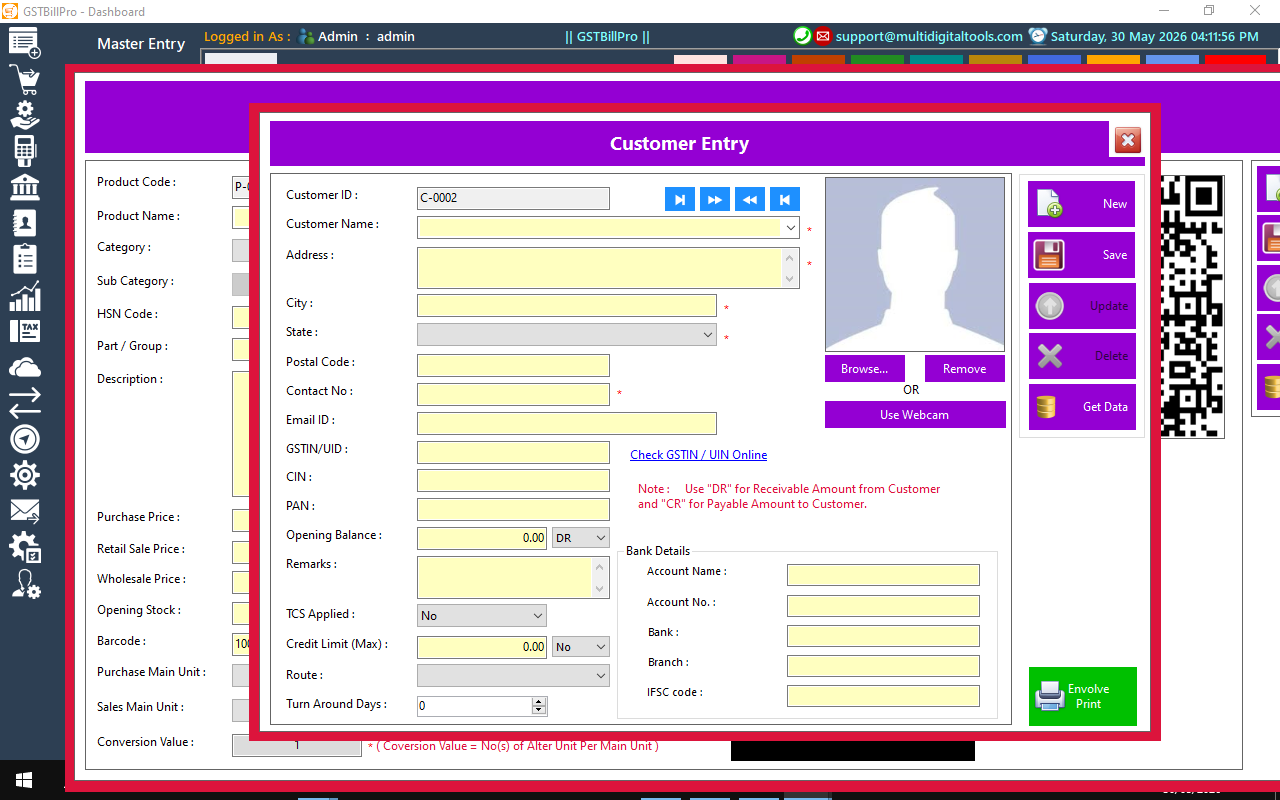Click the IFSC code input field

tap(883, 696)
